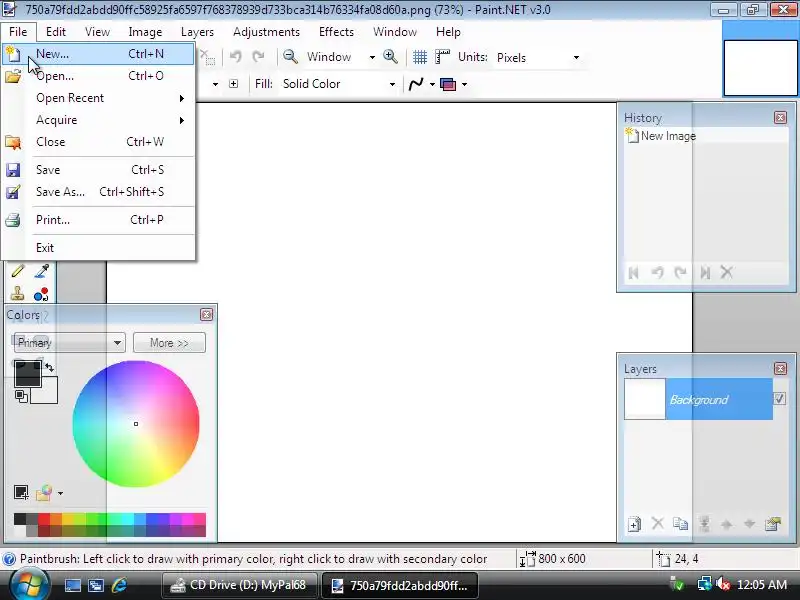Click the Delete Layer icon
The height and width of the screenshot is (600, 800).
click(658, 523)
